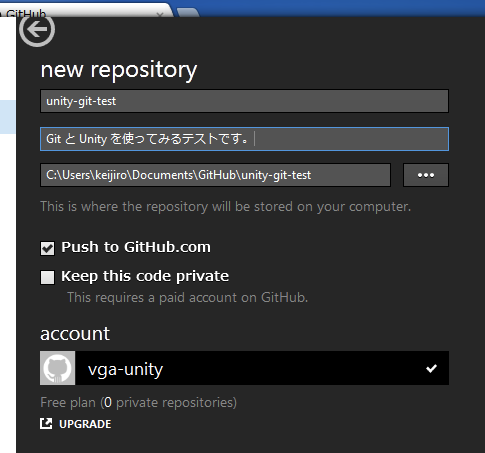Click the Keep this code private label
The height and width of the screenshot is (453, 485).
pyautogui.click(x=145, y=276)
